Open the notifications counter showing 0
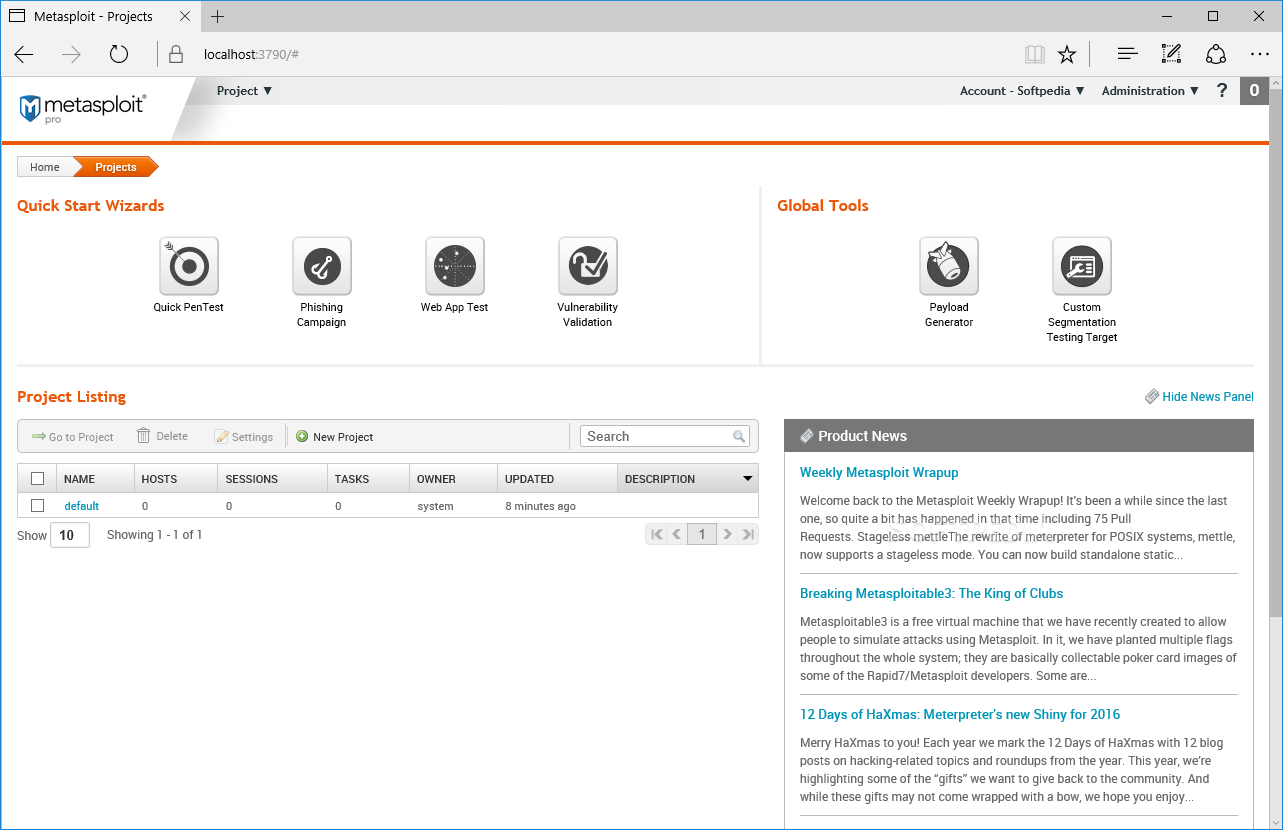 [1254, 91]
